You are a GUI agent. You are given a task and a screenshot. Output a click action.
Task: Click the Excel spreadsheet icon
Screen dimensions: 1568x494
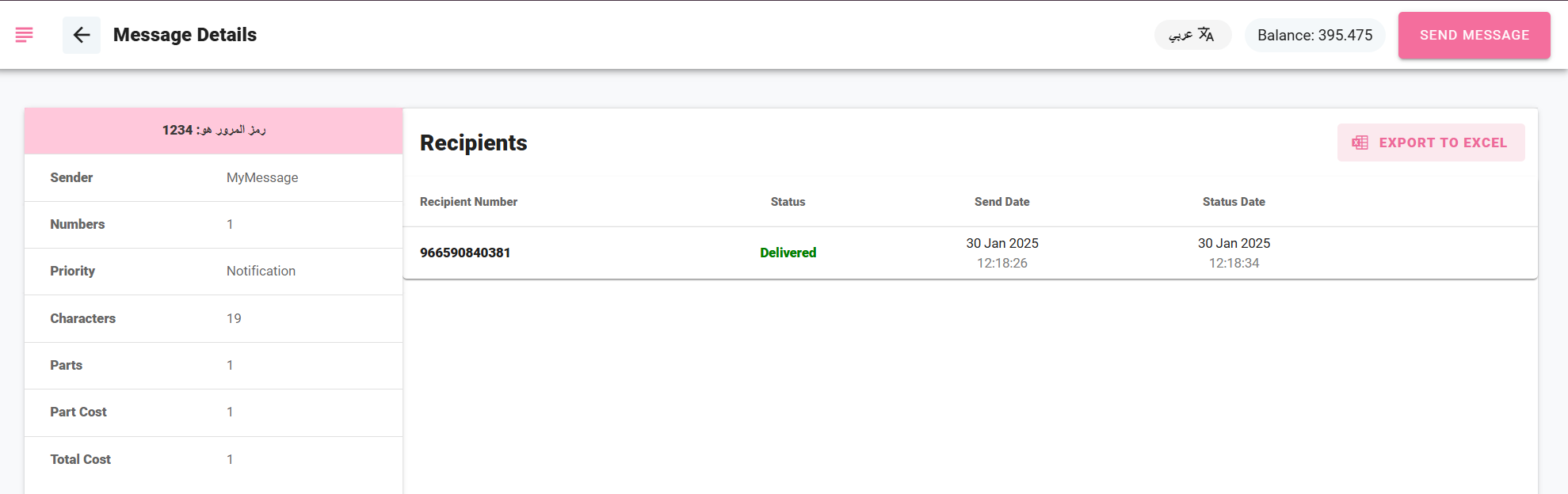[x=1360, y=142]
